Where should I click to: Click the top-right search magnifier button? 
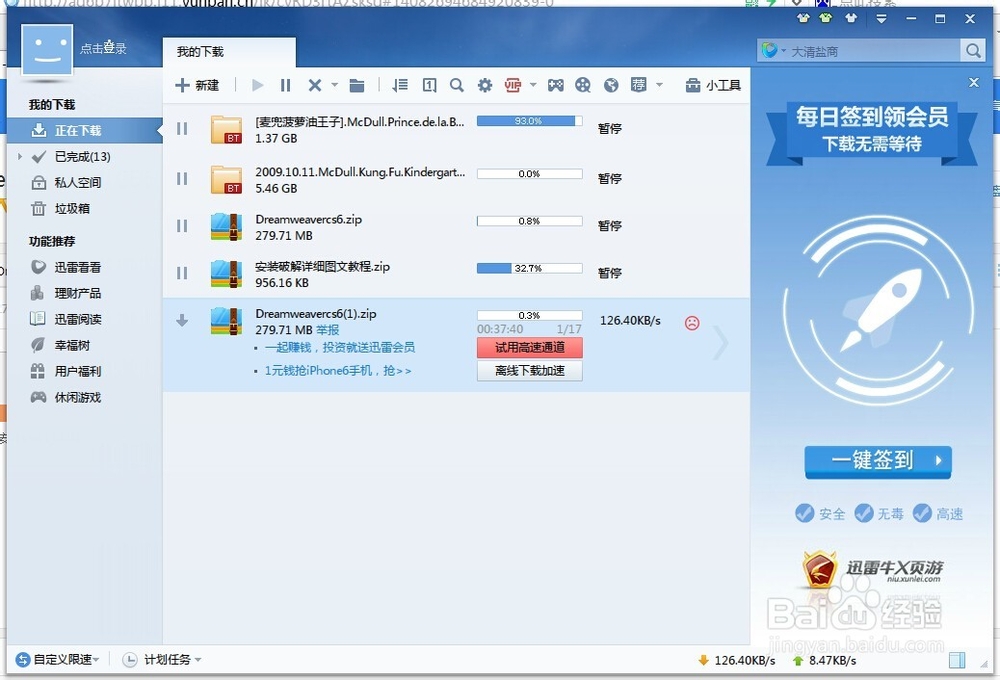pos(973,50)
